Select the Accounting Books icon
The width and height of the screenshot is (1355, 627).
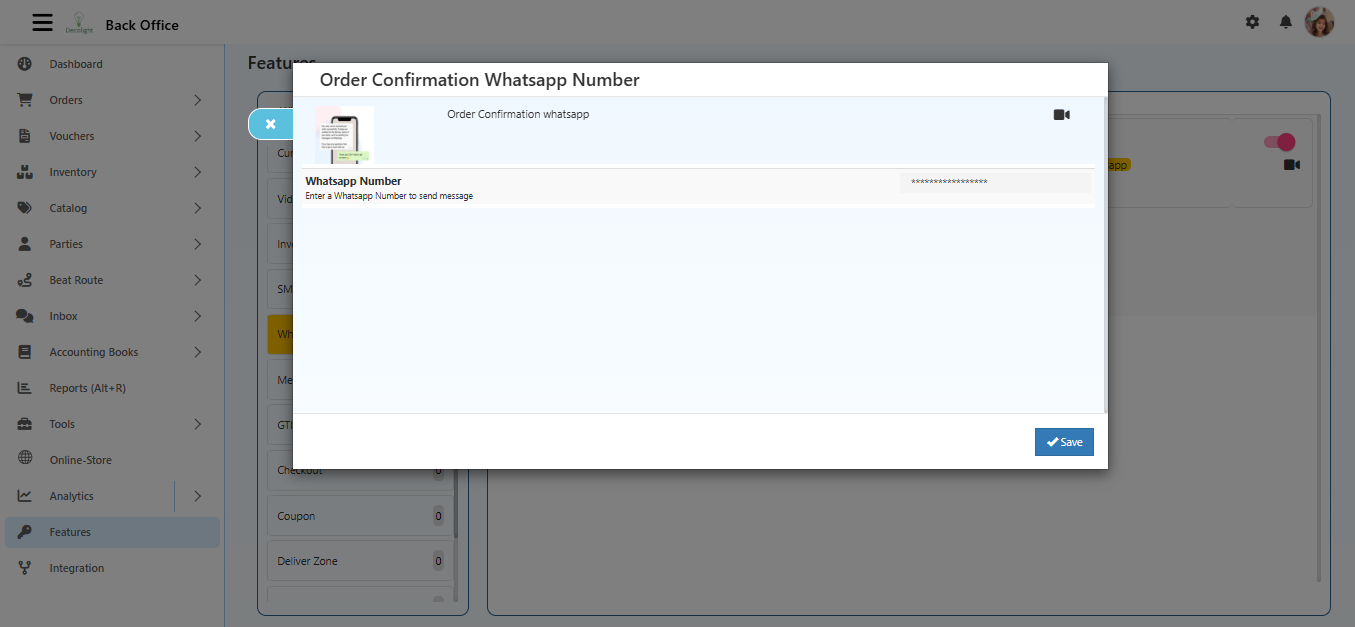tap(23, 351)
